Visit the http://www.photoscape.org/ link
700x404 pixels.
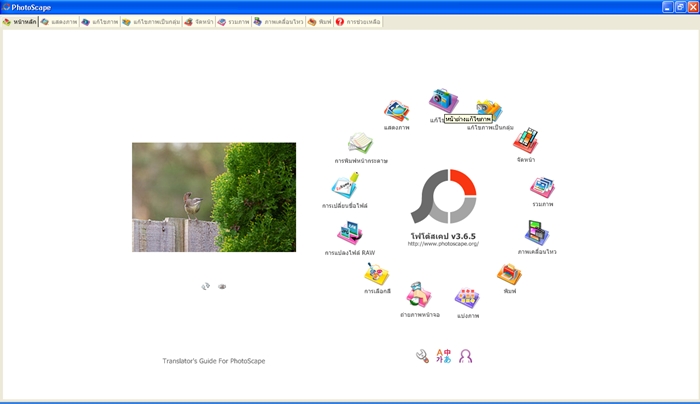(x=443, y=244)
